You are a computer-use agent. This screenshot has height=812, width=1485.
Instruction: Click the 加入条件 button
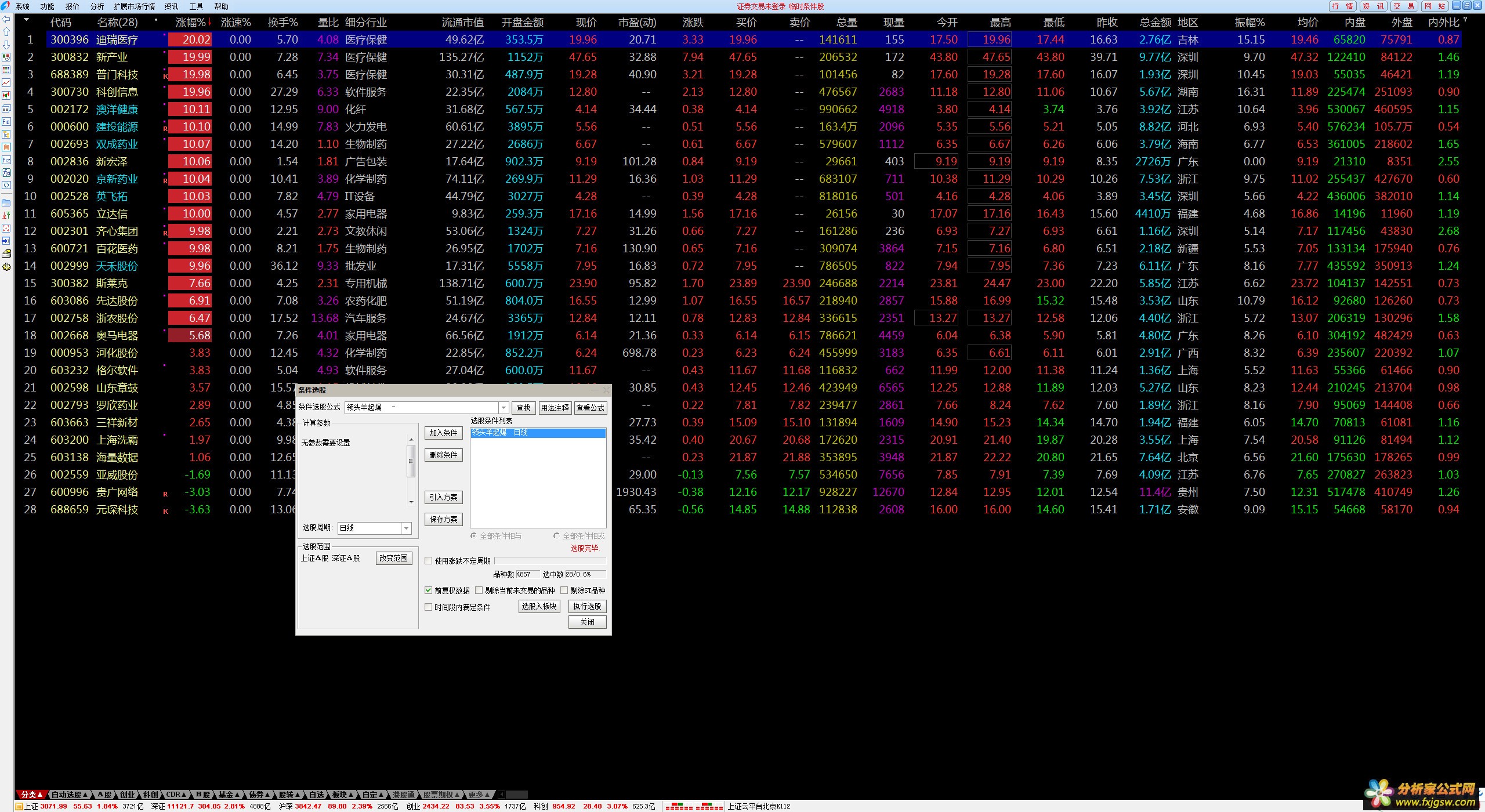[443, 433]
